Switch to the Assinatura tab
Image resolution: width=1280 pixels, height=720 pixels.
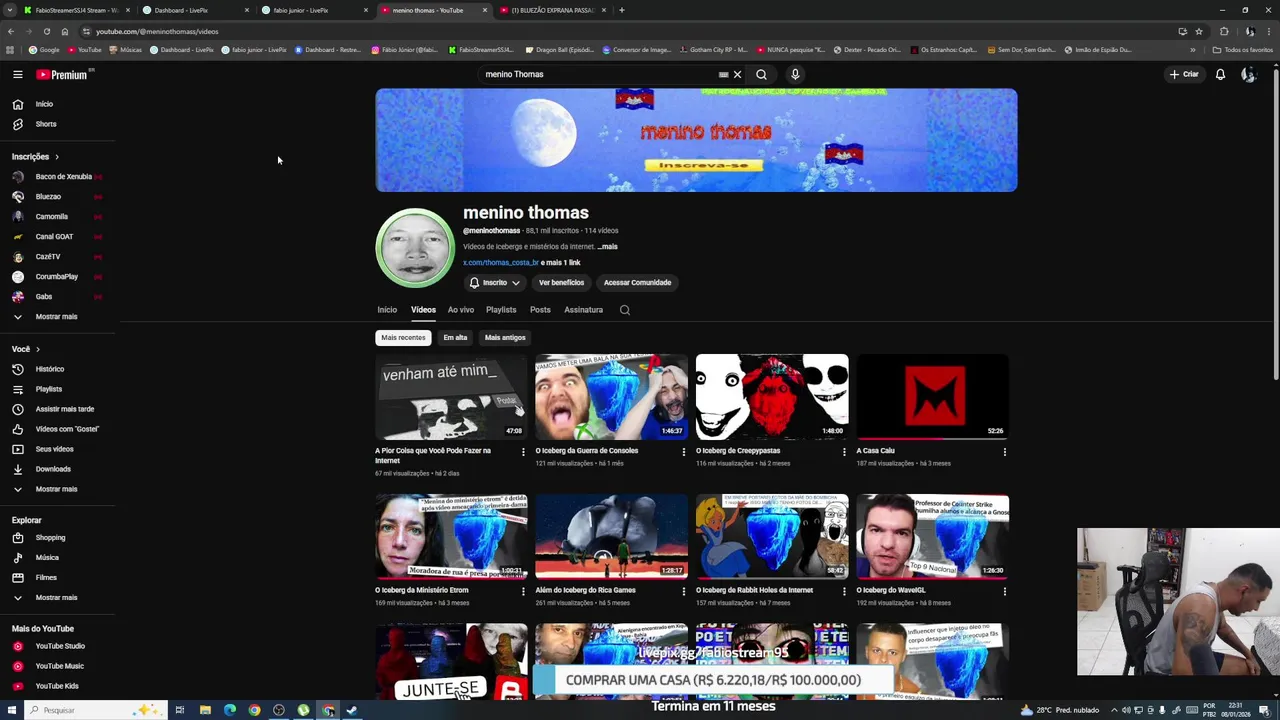583,310
